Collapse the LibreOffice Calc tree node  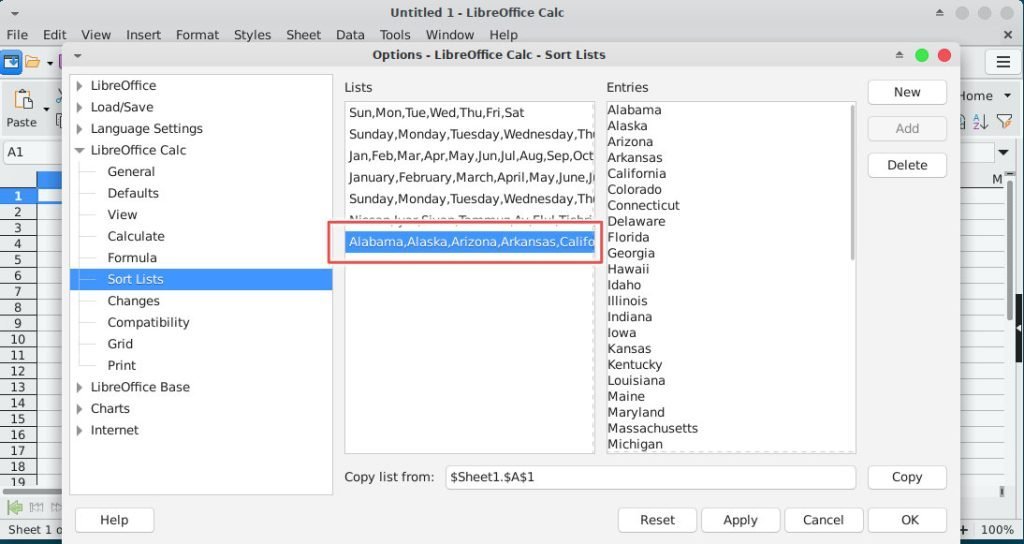tap(79, 150)
